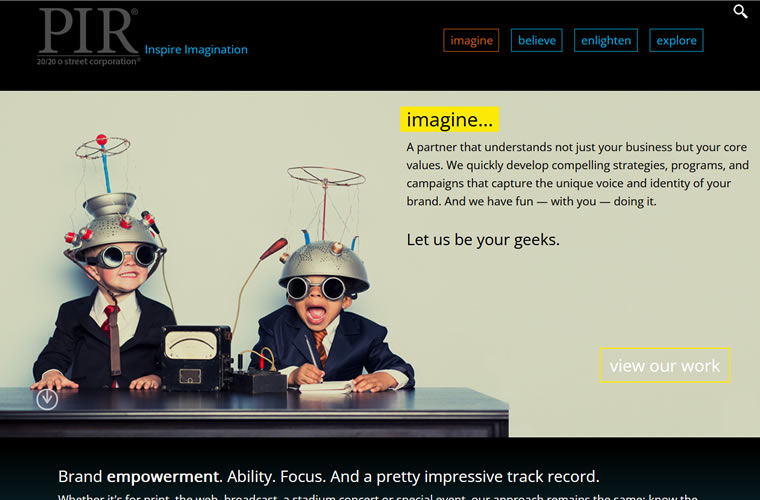Open the enlighten nav item
The height and width of the screenshot is (500, 760).
[606, 40]
